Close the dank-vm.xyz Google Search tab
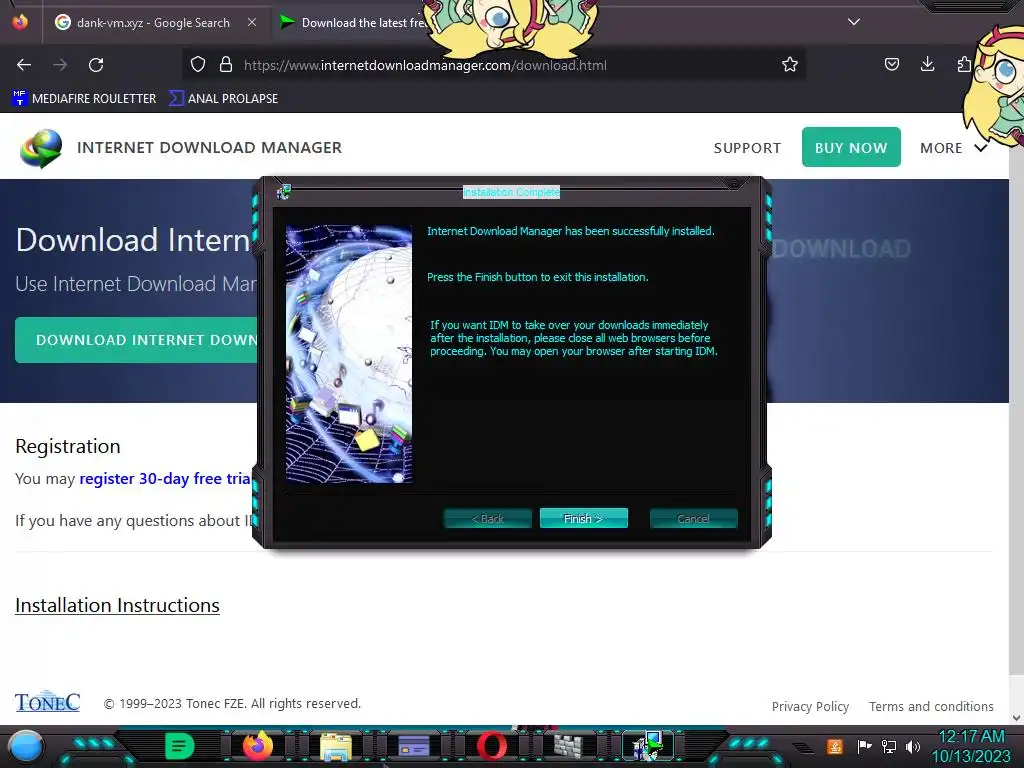1024x768 pixels. coord(252,22)
